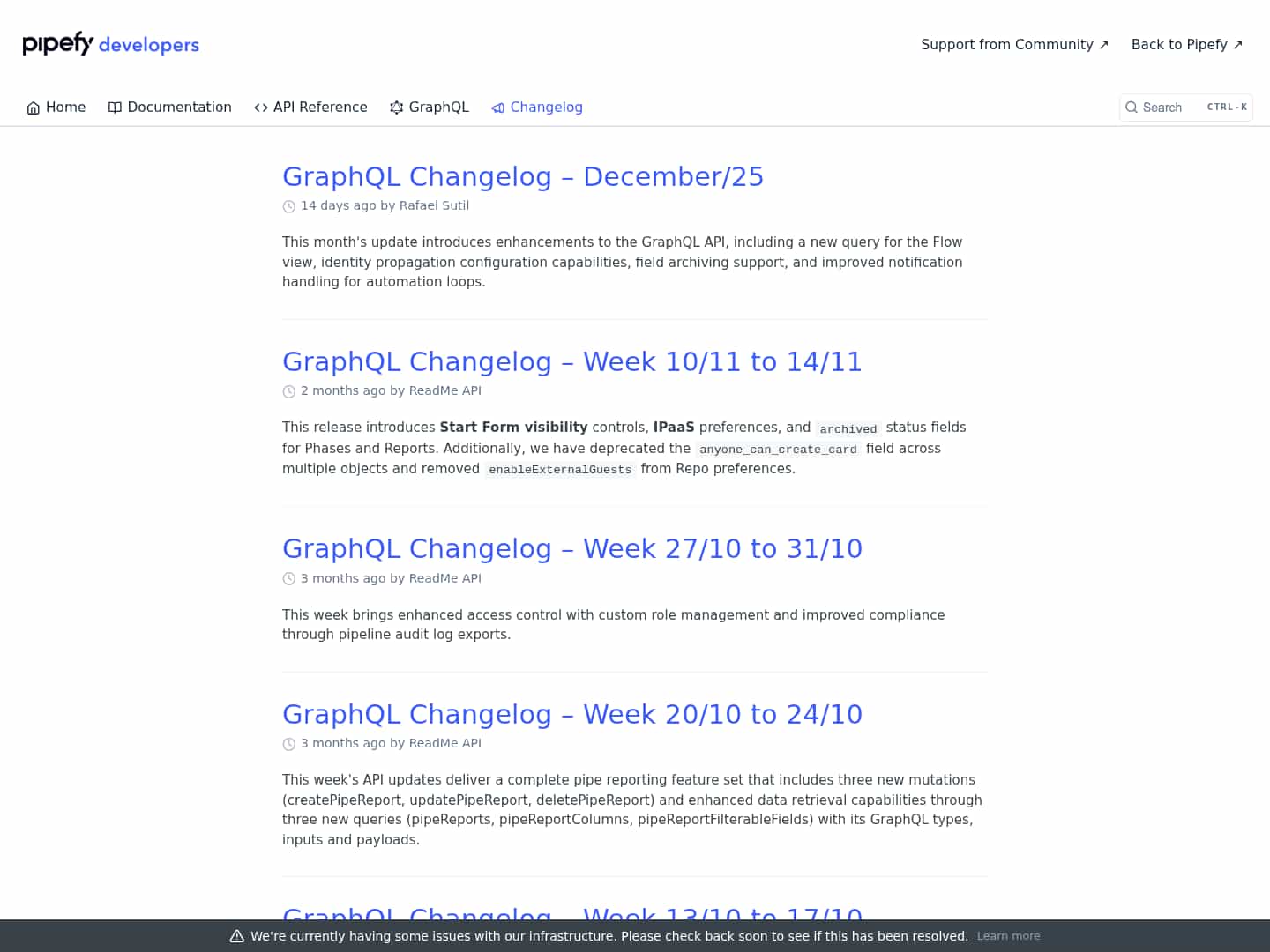This screenshot has height=952, width=1270.
Task: Open changelog for Week 27/10 to 31/10
Action: pyautogui.click(x=572, y=548)
